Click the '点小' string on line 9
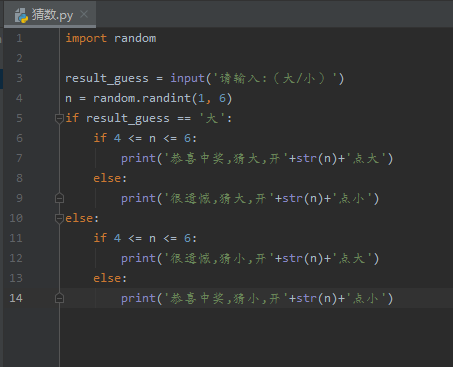 click(x=352, y=198)
